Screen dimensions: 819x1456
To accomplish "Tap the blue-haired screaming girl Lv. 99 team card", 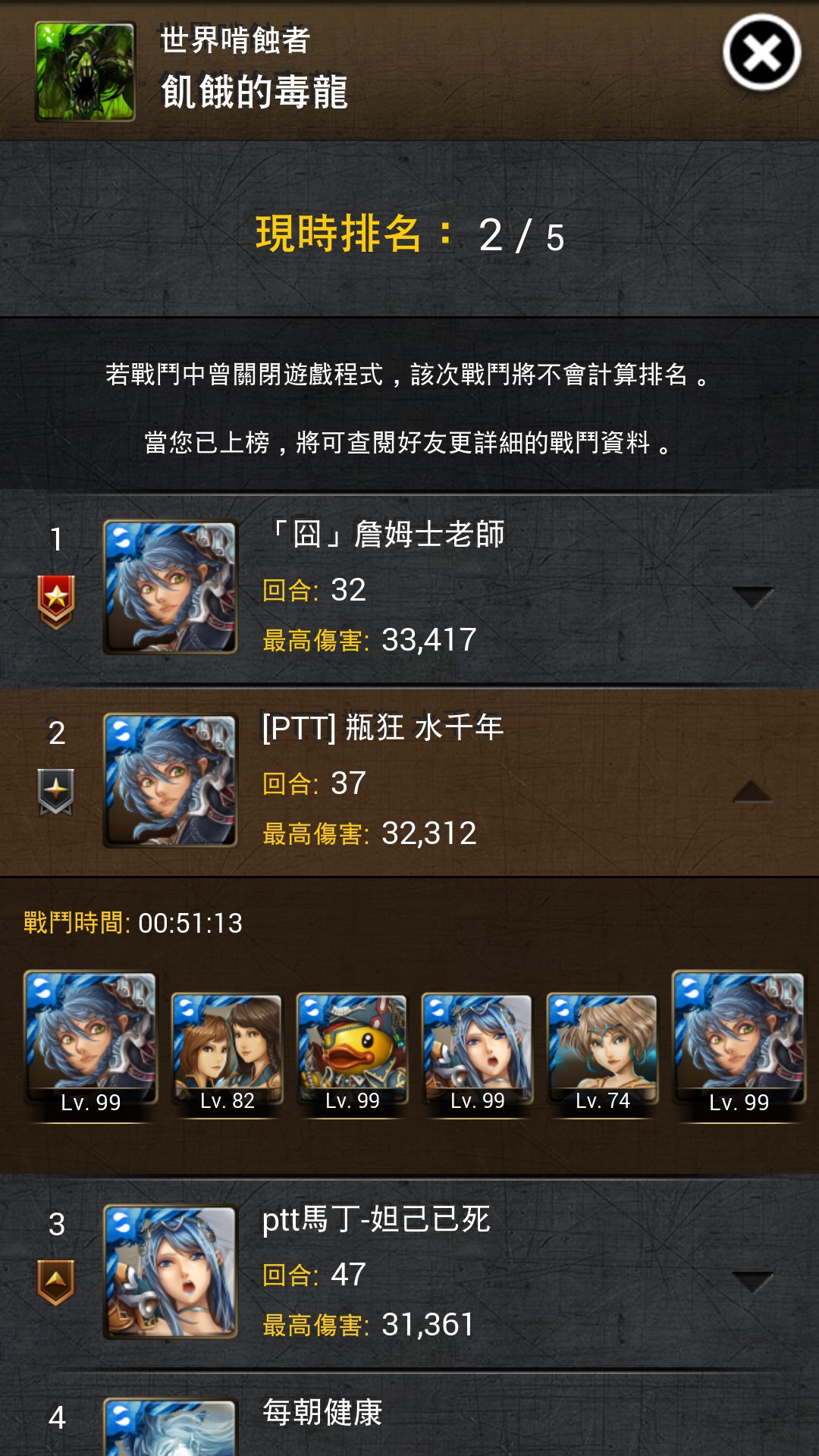I will [477, 1054].
